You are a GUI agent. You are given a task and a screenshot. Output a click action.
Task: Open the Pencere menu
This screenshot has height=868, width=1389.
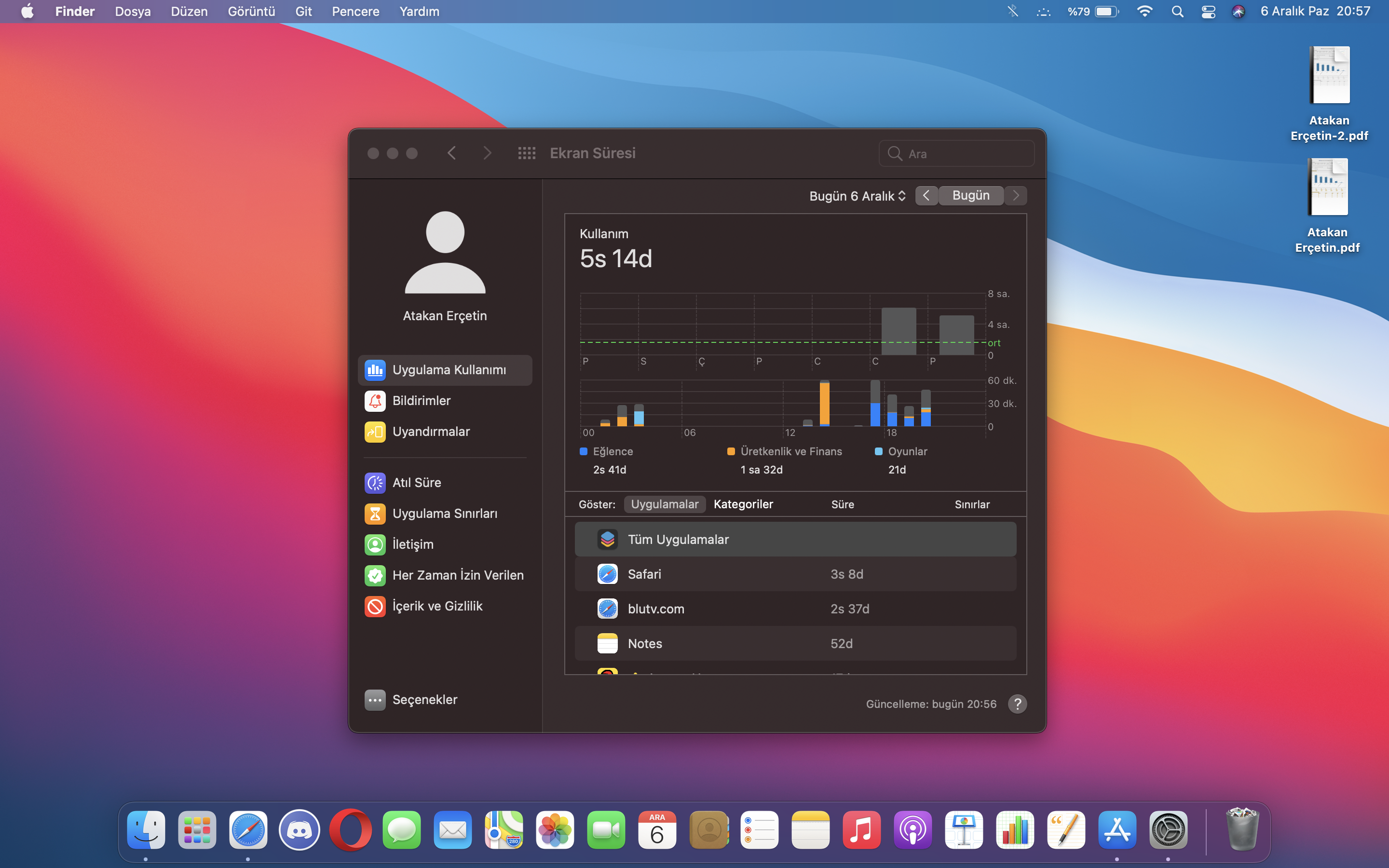[355, 12]
